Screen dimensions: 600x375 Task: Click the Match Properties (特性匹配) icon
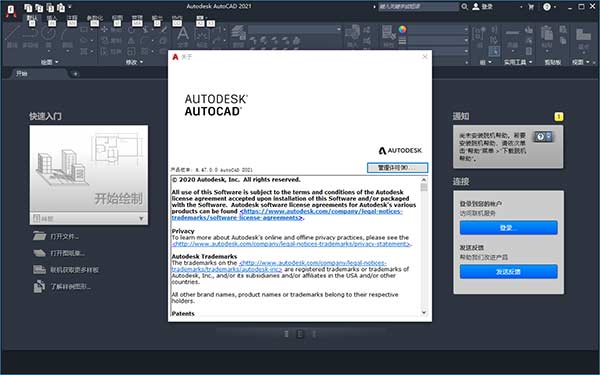[x=389, y=35]
